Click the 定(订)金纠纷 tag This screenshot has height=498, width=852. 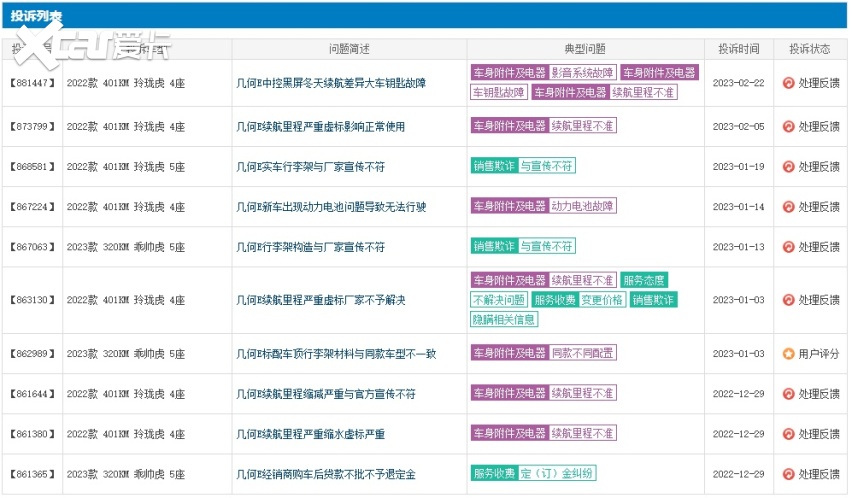(557, 473)
